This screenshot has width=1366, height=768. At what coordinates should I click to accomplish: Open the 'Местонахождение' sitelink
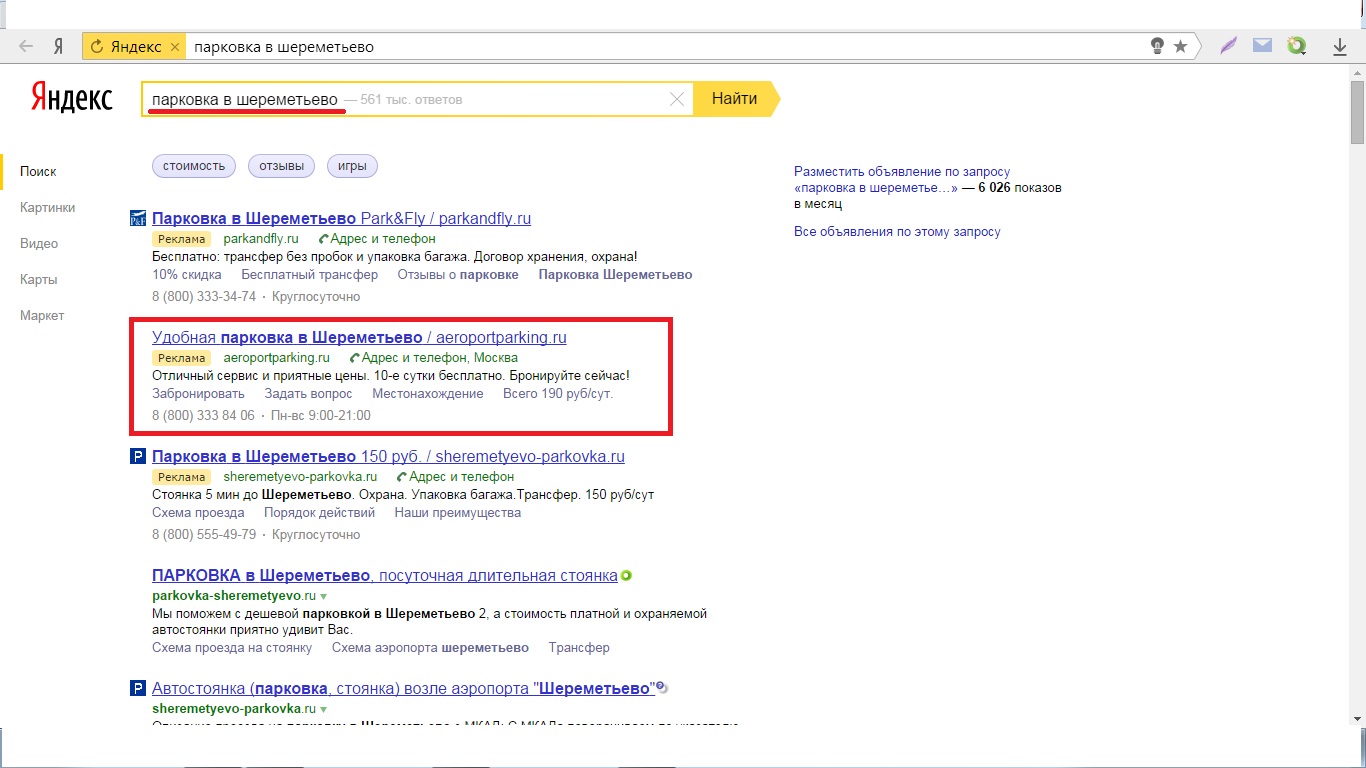pos(428,394)
